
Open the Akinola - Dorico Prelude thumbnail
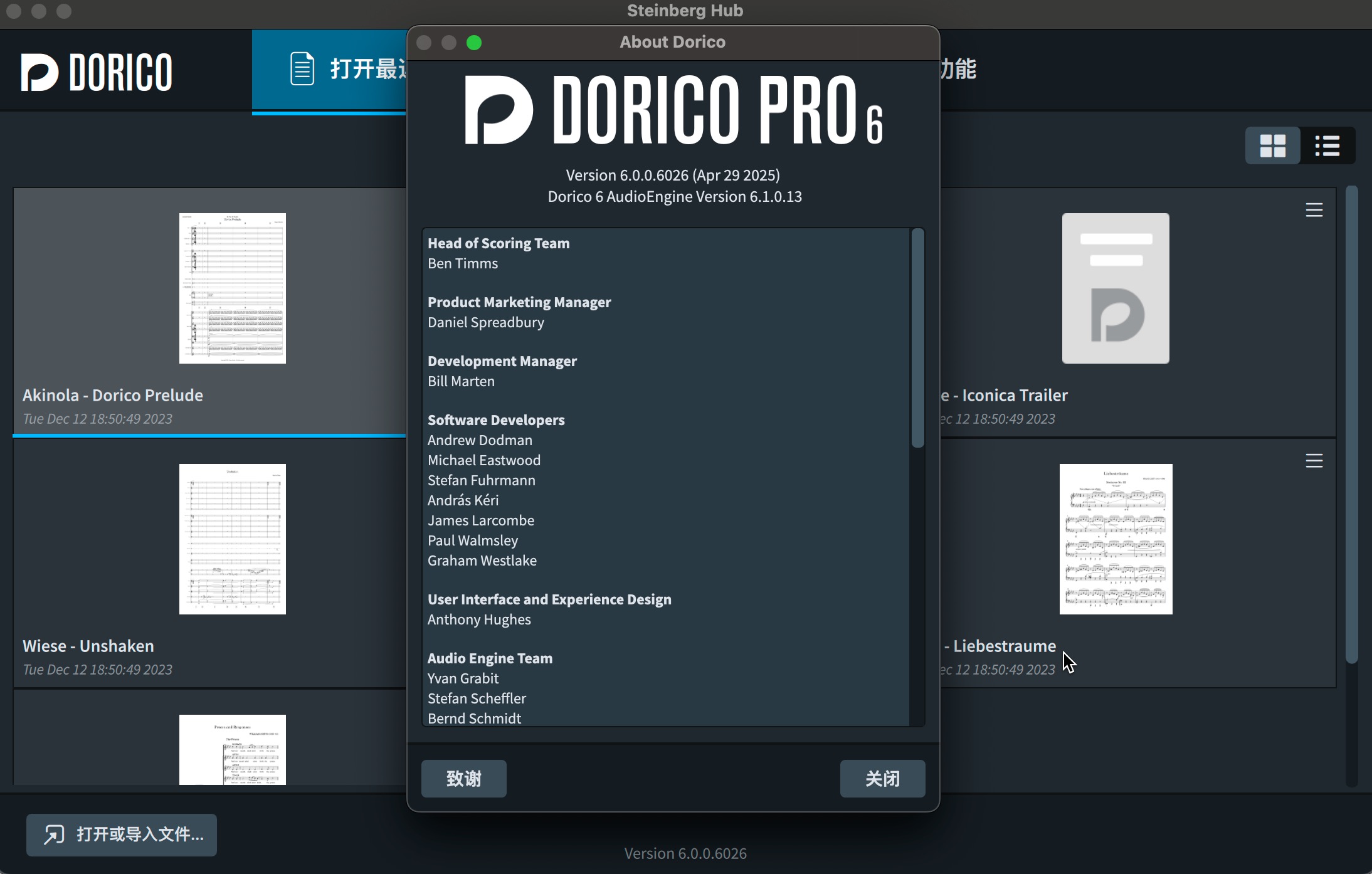pyautogui.click(x=233, y=288)
